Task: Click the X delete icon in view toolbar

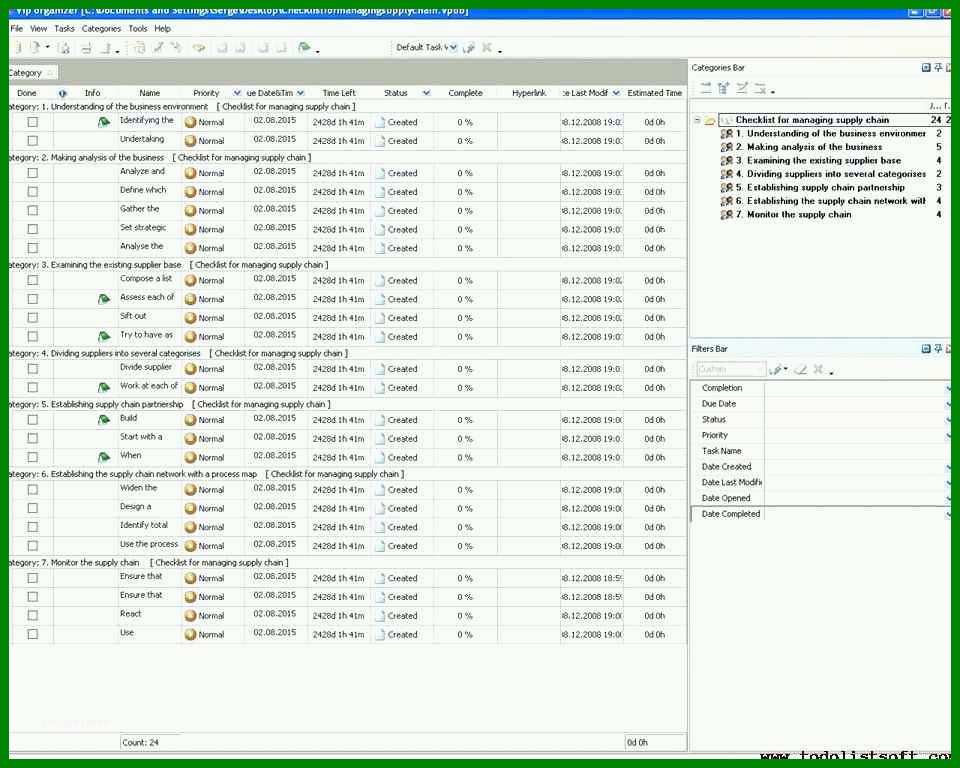Action: click(x=487, y=47)
